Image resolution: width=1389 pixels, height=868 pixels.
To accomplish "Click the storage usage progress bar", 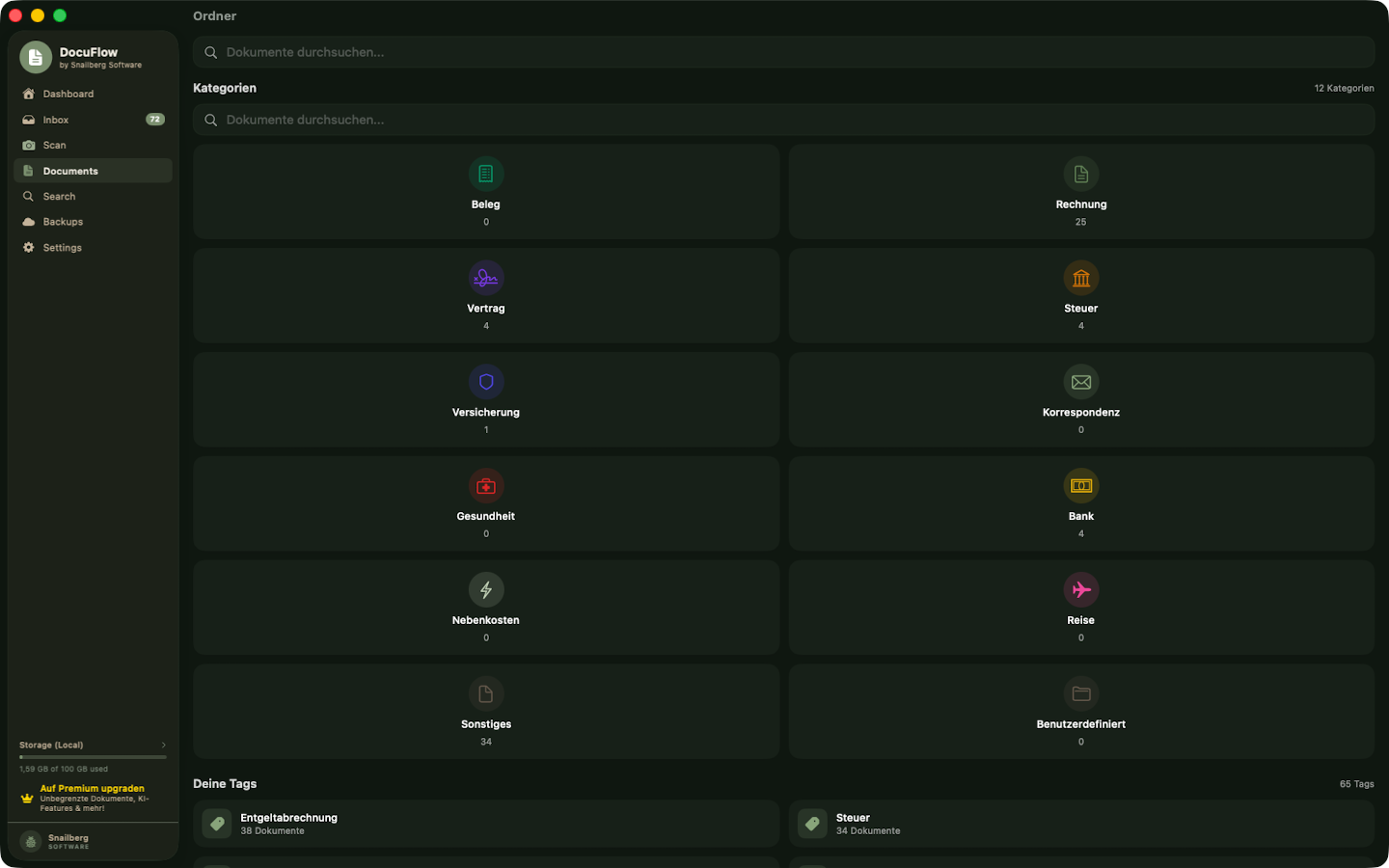I will 93,757.
